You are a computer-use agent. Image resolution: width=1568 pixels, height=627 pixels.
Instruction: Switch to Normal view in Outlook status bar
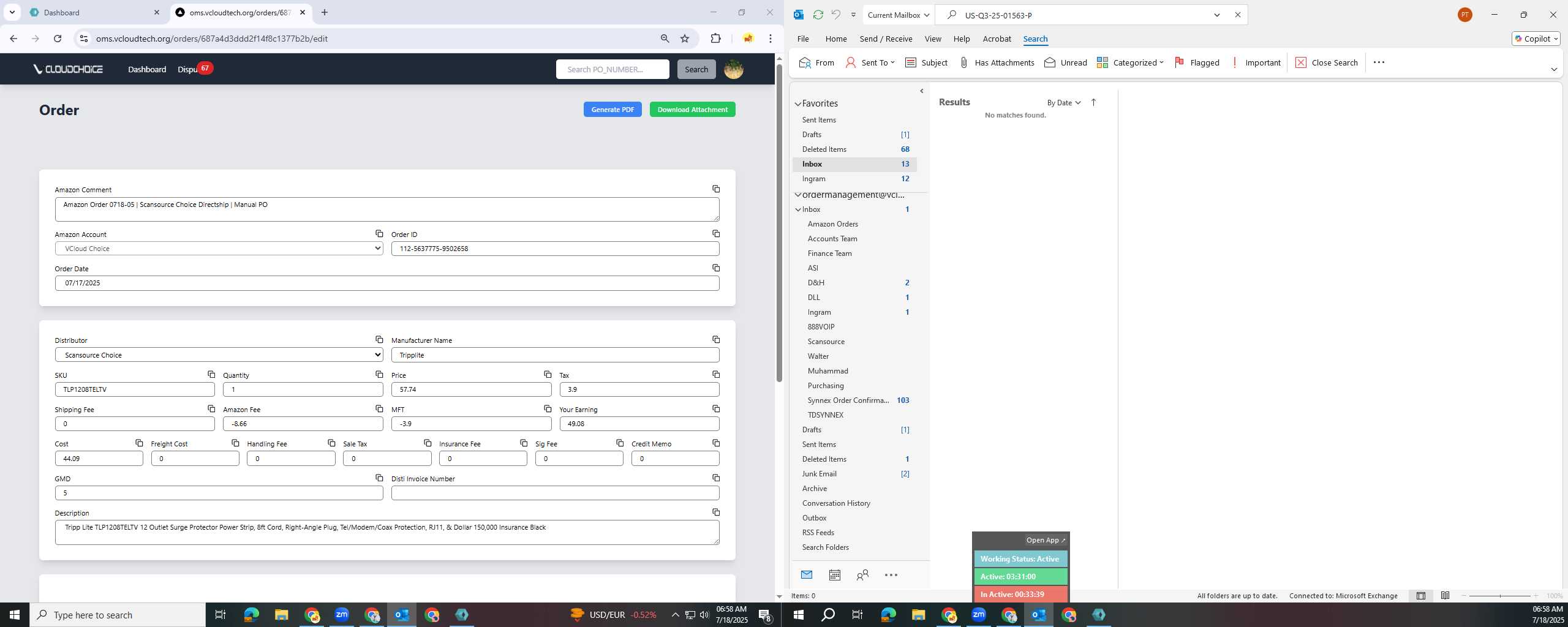1420,596
